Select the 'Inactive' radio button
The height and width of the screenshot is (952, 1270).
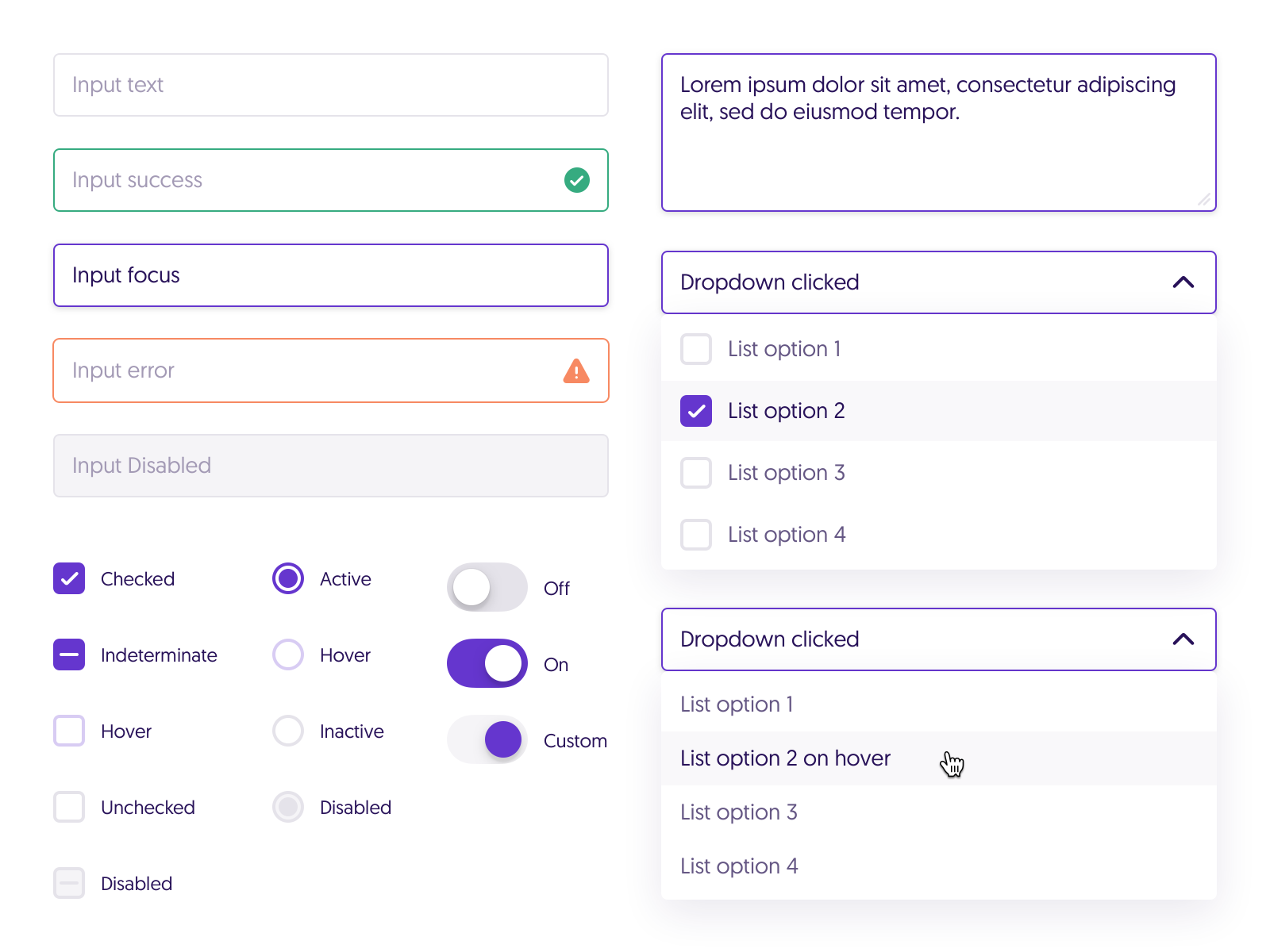(287, 731)
